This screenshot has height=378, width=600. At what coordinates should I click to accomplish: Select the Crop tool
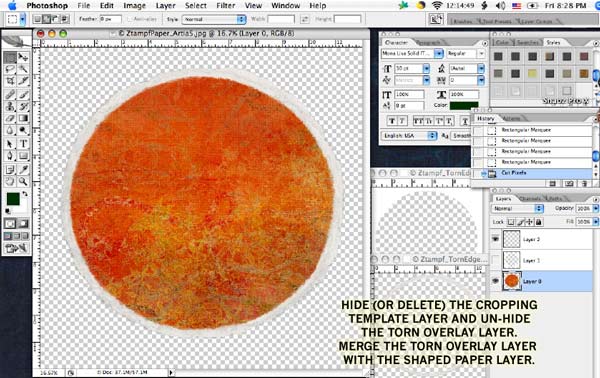(10, 81)
